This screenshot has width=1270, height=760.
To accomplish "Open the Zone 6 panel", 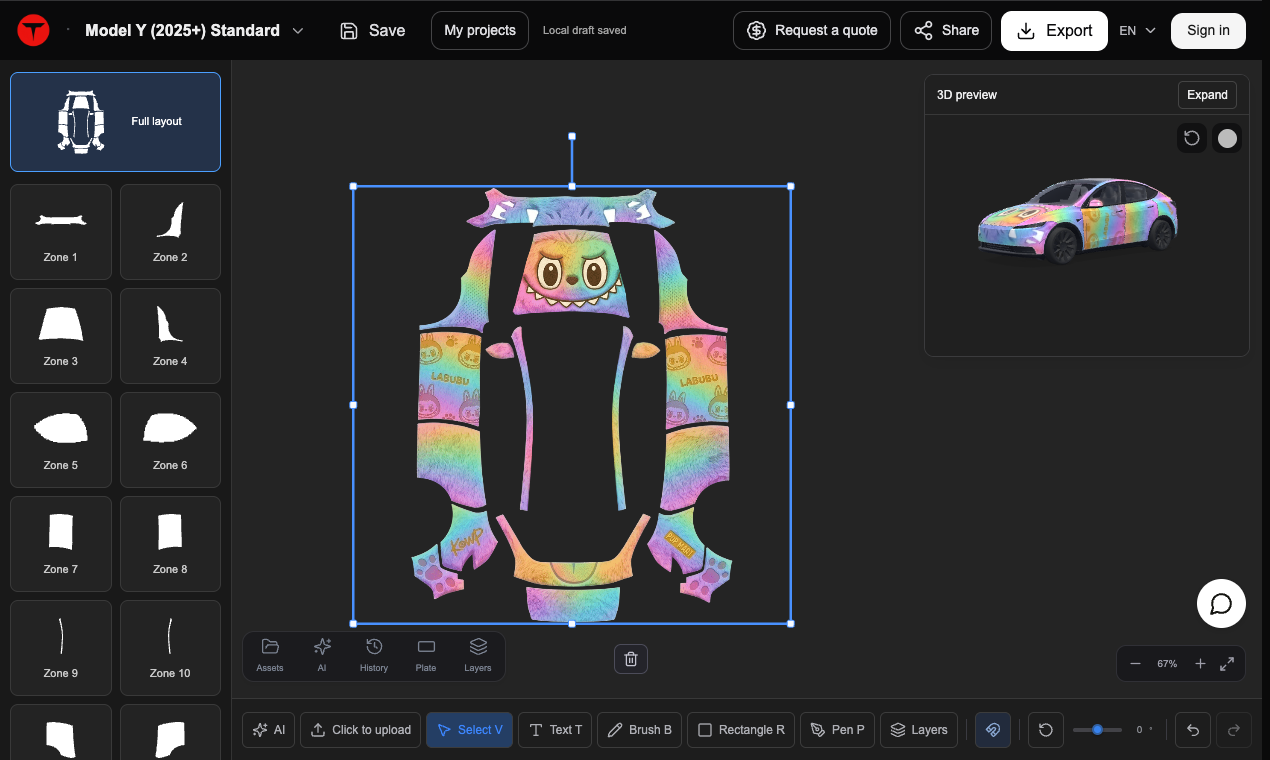I will coord(170,440).
